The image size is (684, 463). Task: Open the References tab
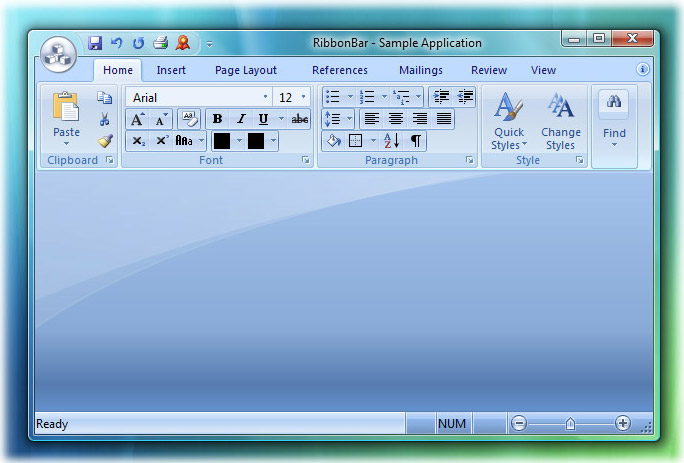pos(340,70)
